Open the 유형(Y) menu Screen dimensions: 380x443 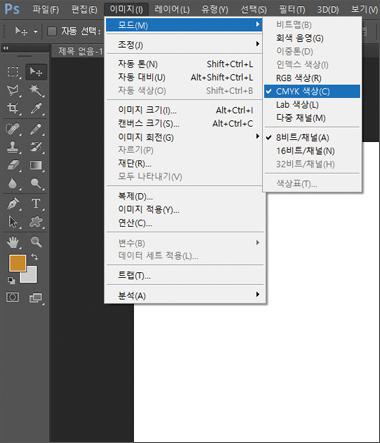click(x=215, y=9)
